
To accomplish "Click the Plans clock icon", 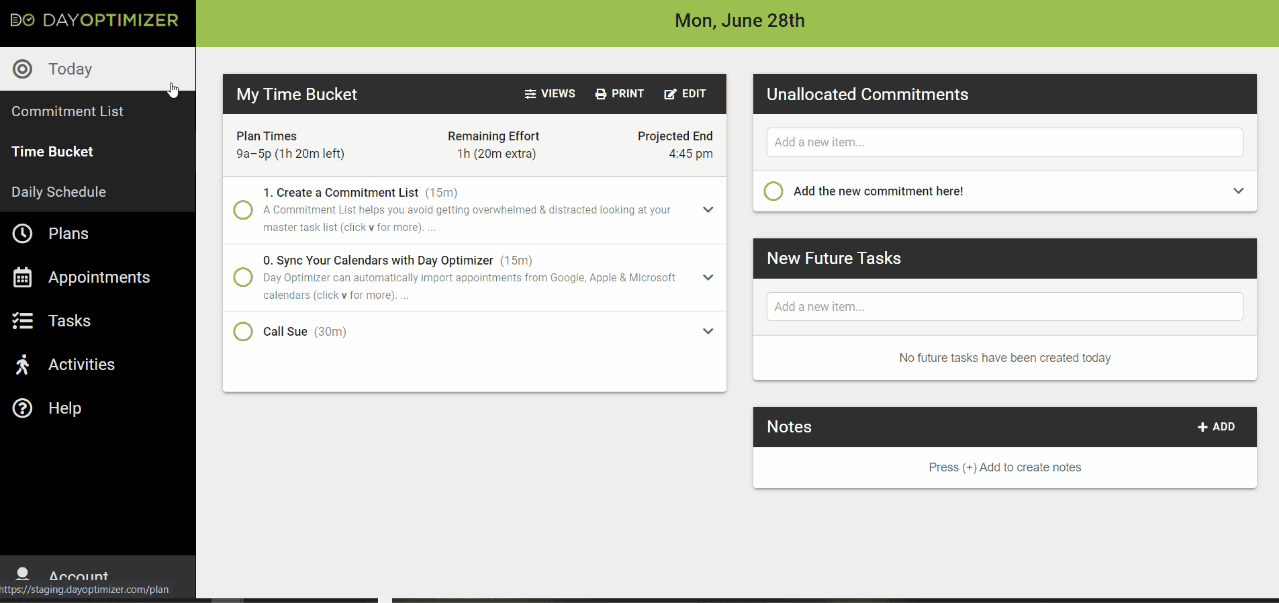I will pos(22,233).
